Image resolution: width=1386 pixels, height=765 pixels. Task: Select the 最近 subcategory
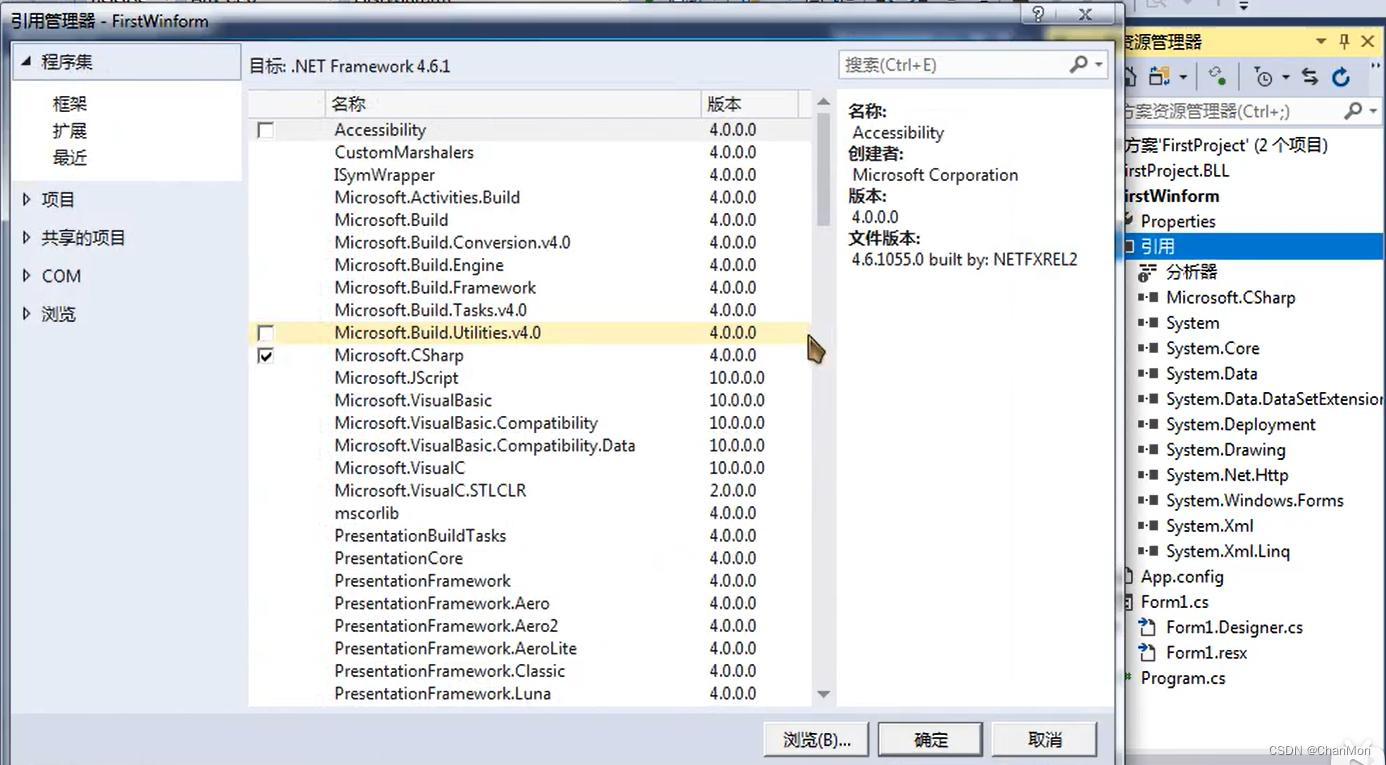(70, 158)
